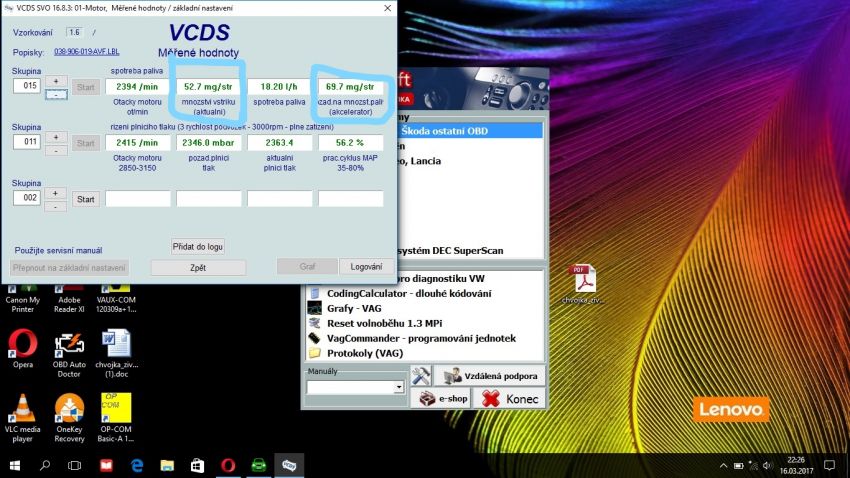Screen dimensions: 850x478
Task: Click the 18.20 l/h consumption value
Action: [279, 87]
